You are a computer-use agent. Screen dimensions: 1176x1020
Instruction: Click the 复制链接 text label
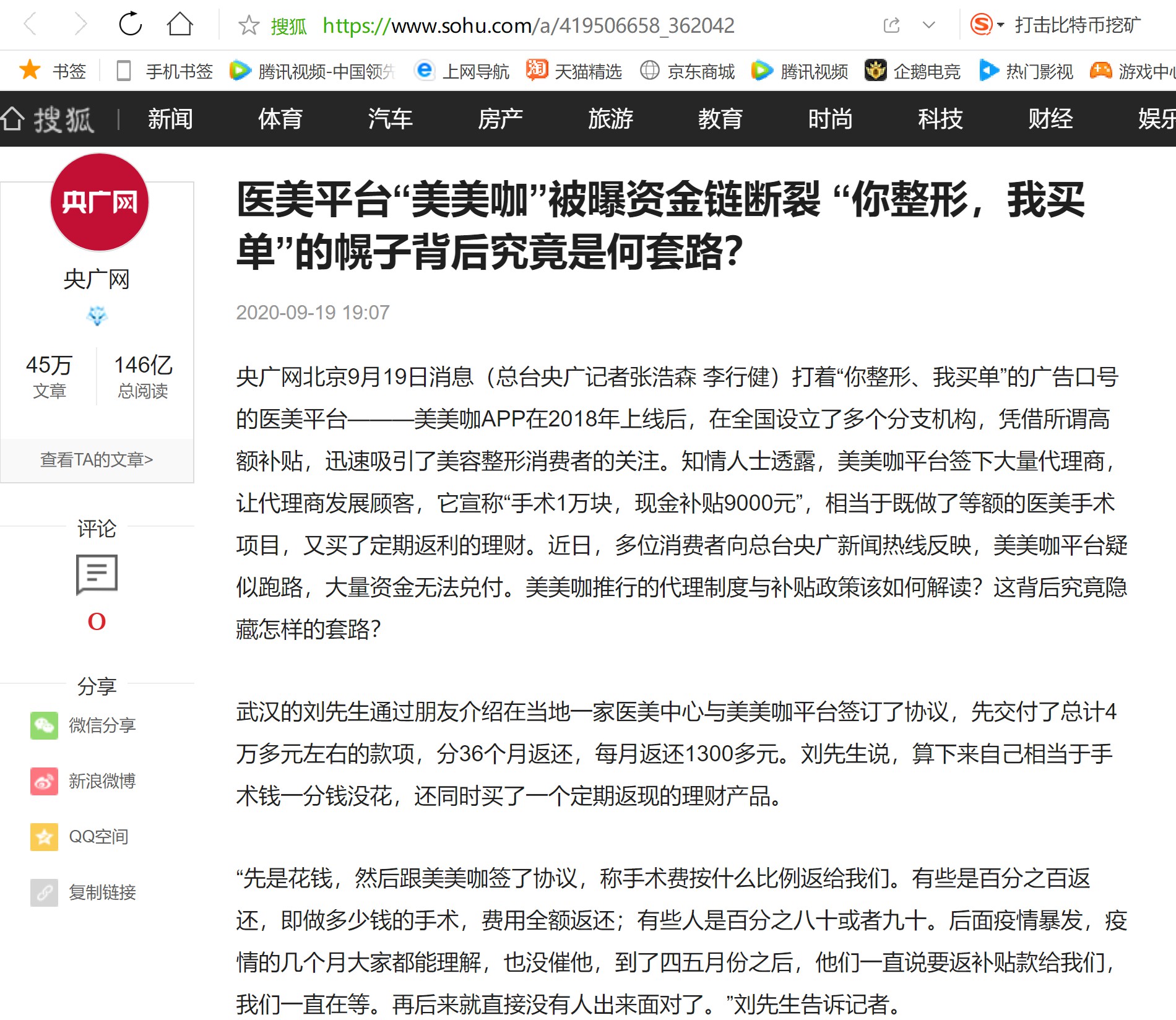(102, 892)
